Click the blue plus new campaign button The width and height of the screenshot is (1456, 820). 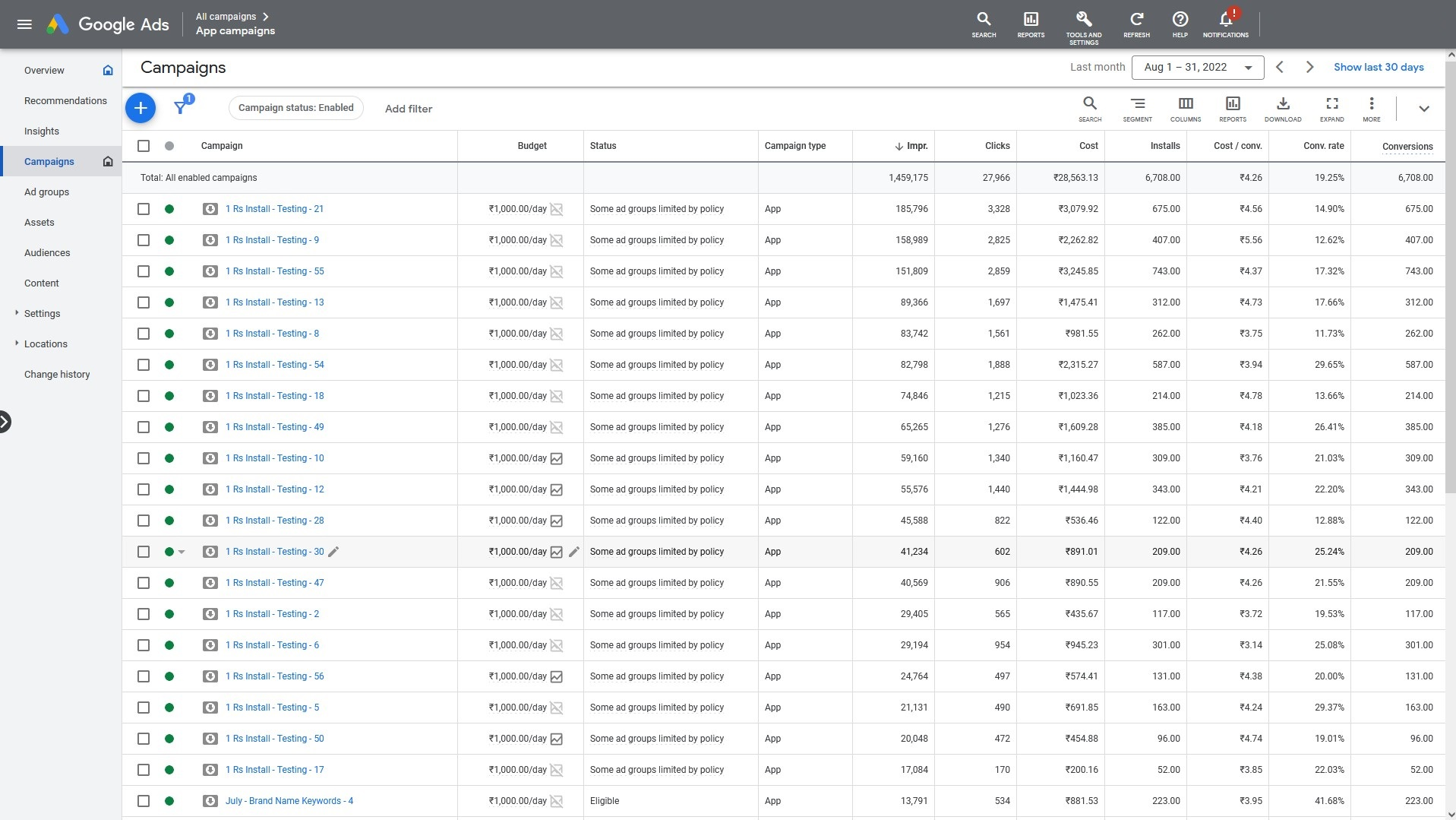[141, 109]
